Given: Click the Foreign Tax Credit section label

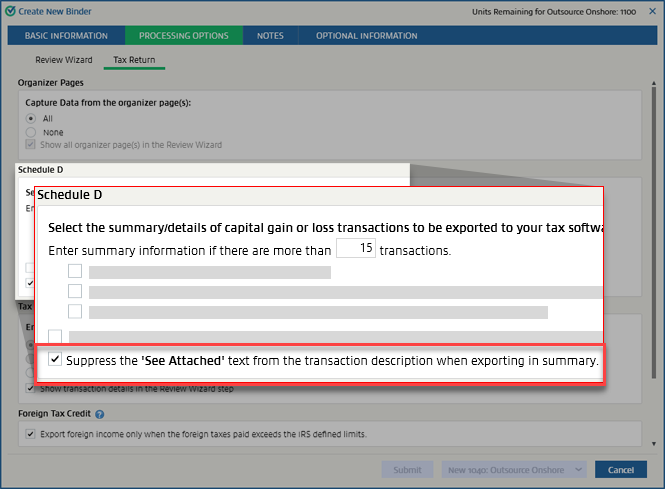Looking at the screenshot, I should [x=54, y=414].
